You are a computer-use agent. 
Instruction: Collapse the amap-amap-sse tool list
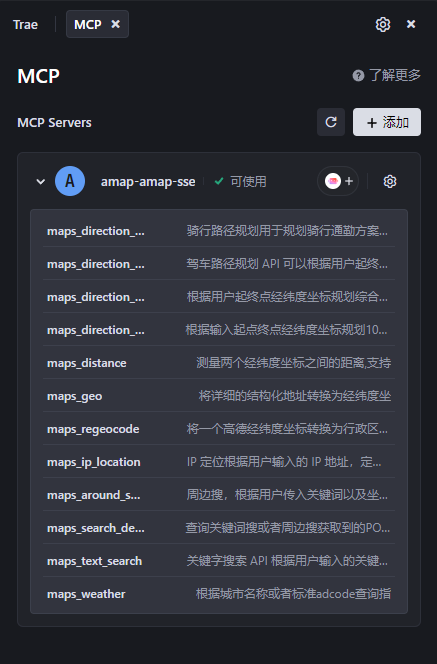pos(41,182)
